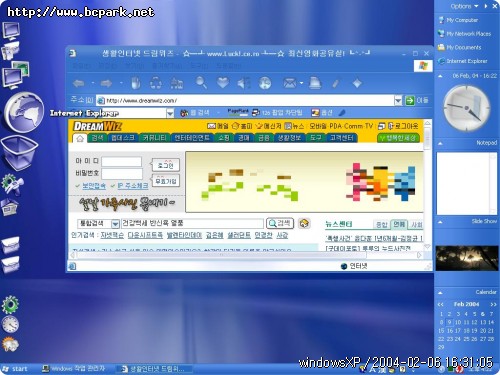Switch to the Windows 작업 관리자 taskbar item

click(x=74, y=369)
